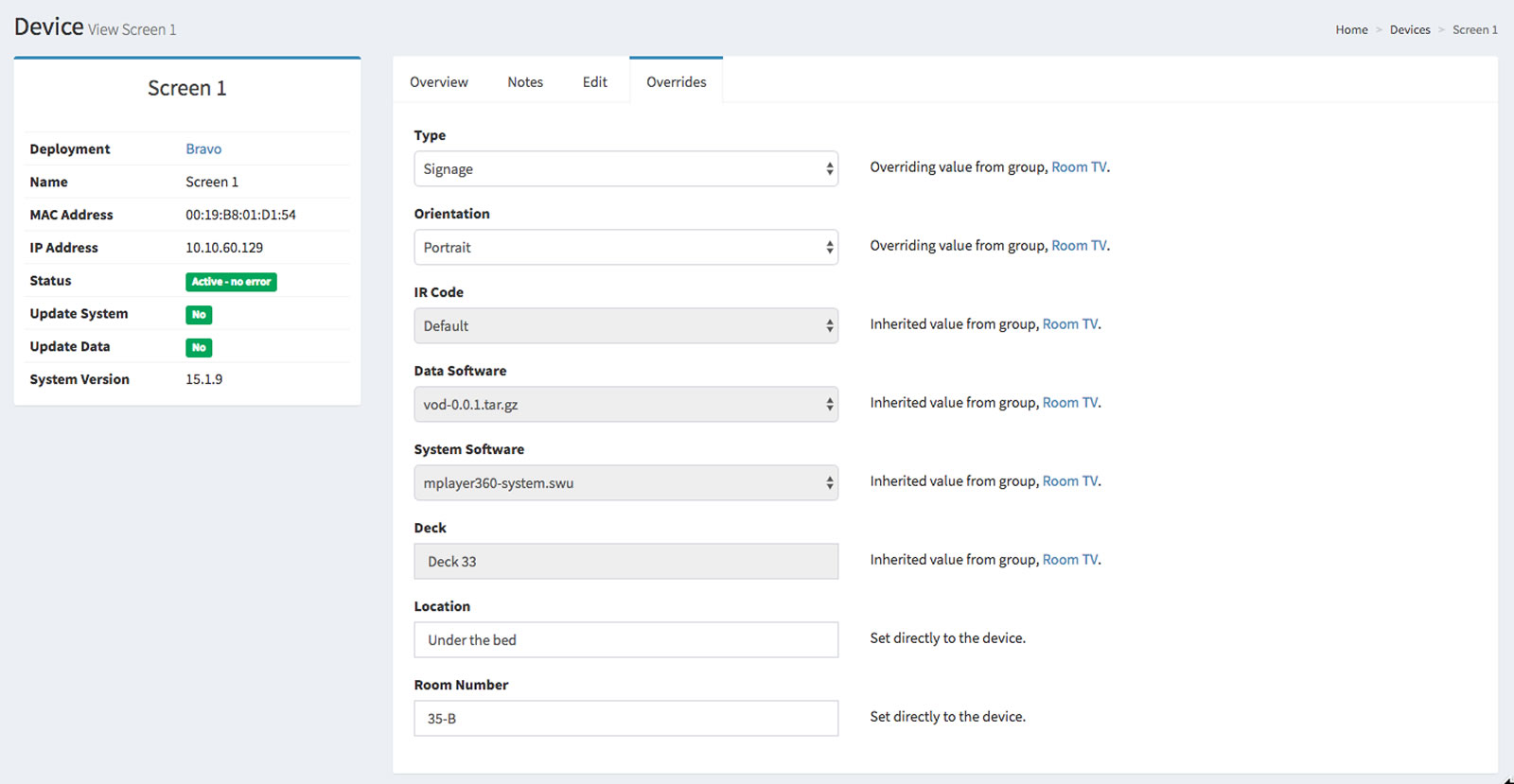Viewport: 1514px width, 784px height.
Task: Expand the Data Software dropdown
Action: [625, 405]
